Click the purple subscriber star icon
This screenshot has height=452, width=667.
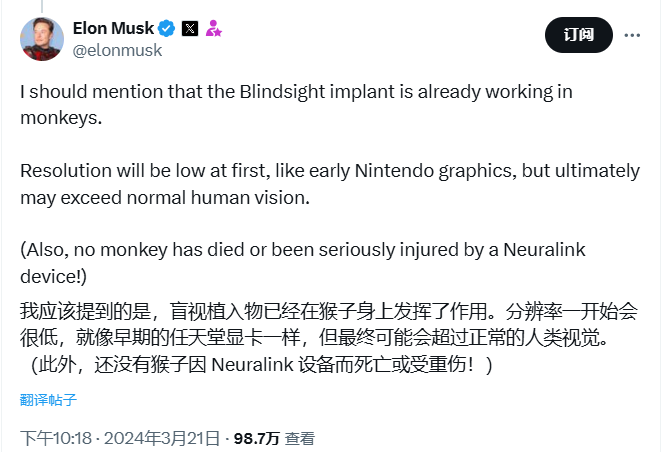coord(213,28)
